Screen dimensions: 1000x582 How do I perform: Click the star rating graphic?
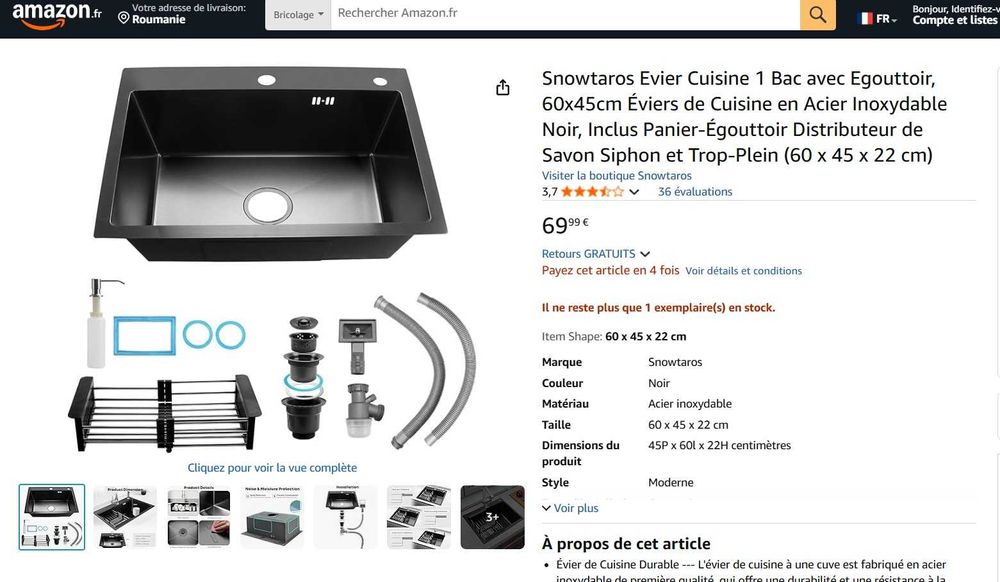(x=592, y=192)
